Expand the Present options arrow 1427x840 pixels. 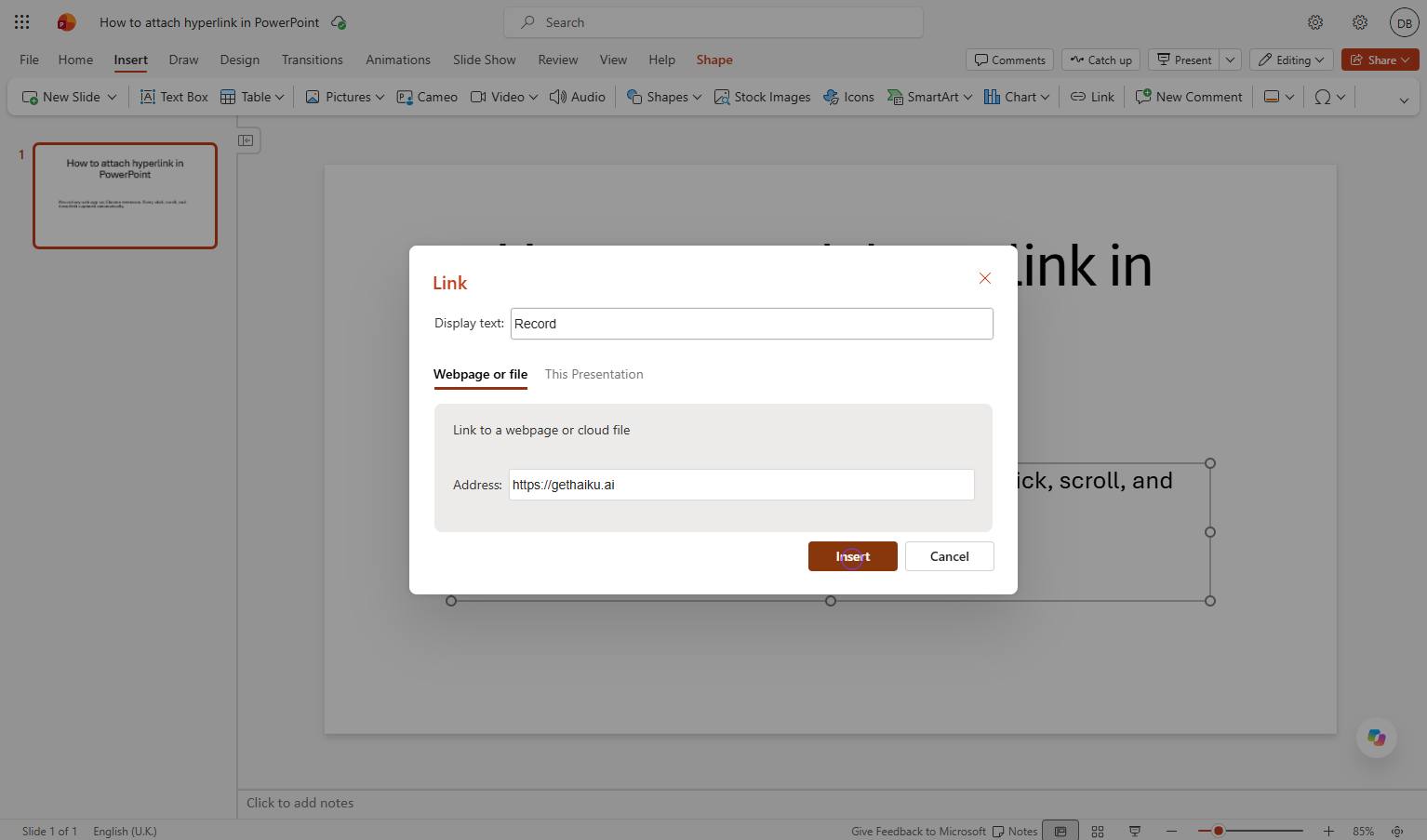point(1230,60)
